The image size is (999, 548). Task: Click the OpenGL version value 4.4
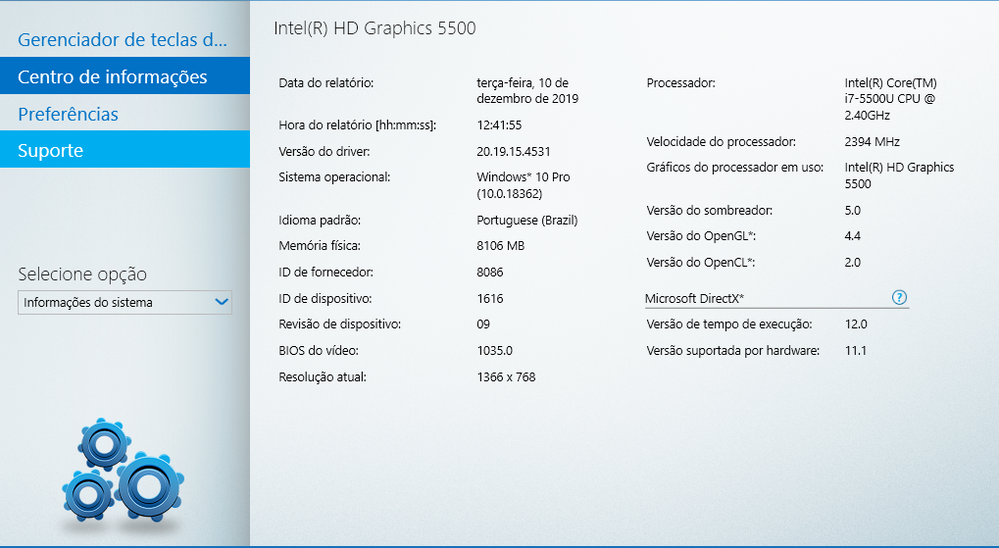[x=852, y=236]
